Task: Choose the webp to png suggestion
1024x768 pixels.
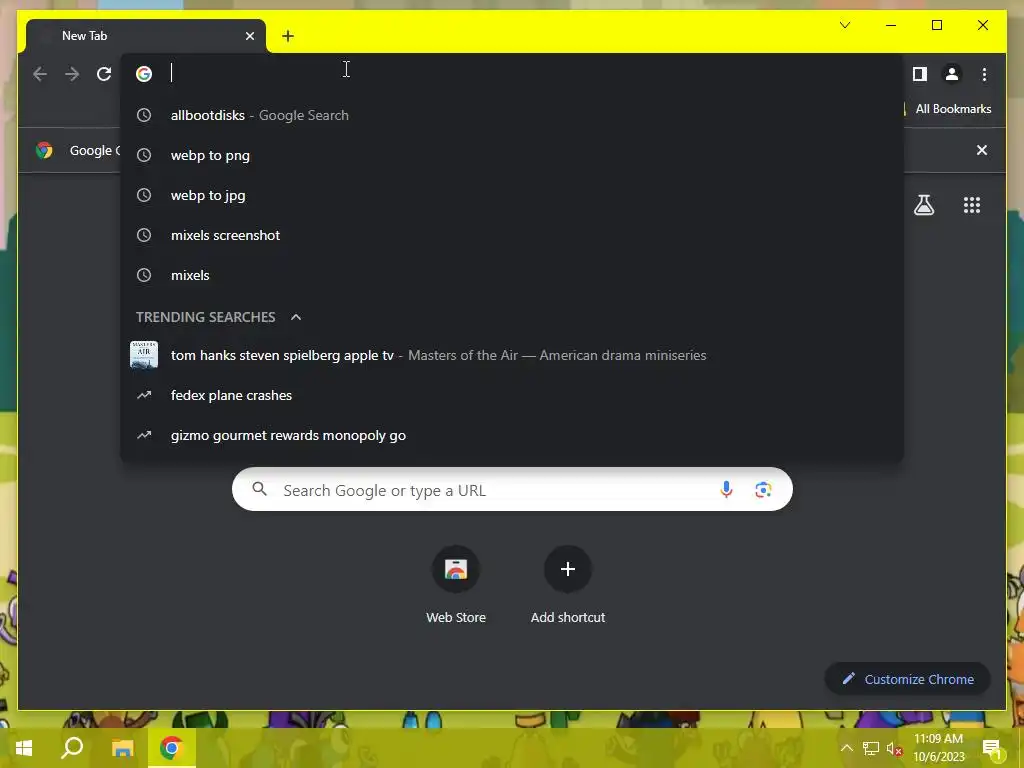Action: 512,155
